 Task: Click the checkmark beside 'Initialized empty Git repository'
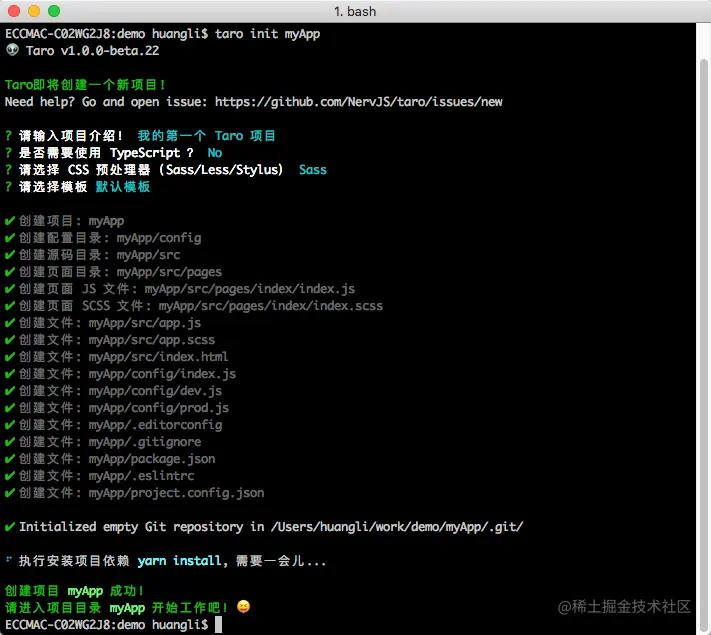click(10, 527)
